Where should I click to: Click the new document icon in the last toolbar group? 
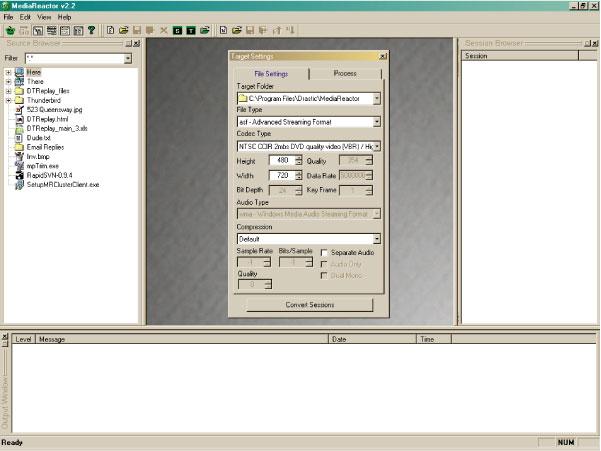point(223,30)
